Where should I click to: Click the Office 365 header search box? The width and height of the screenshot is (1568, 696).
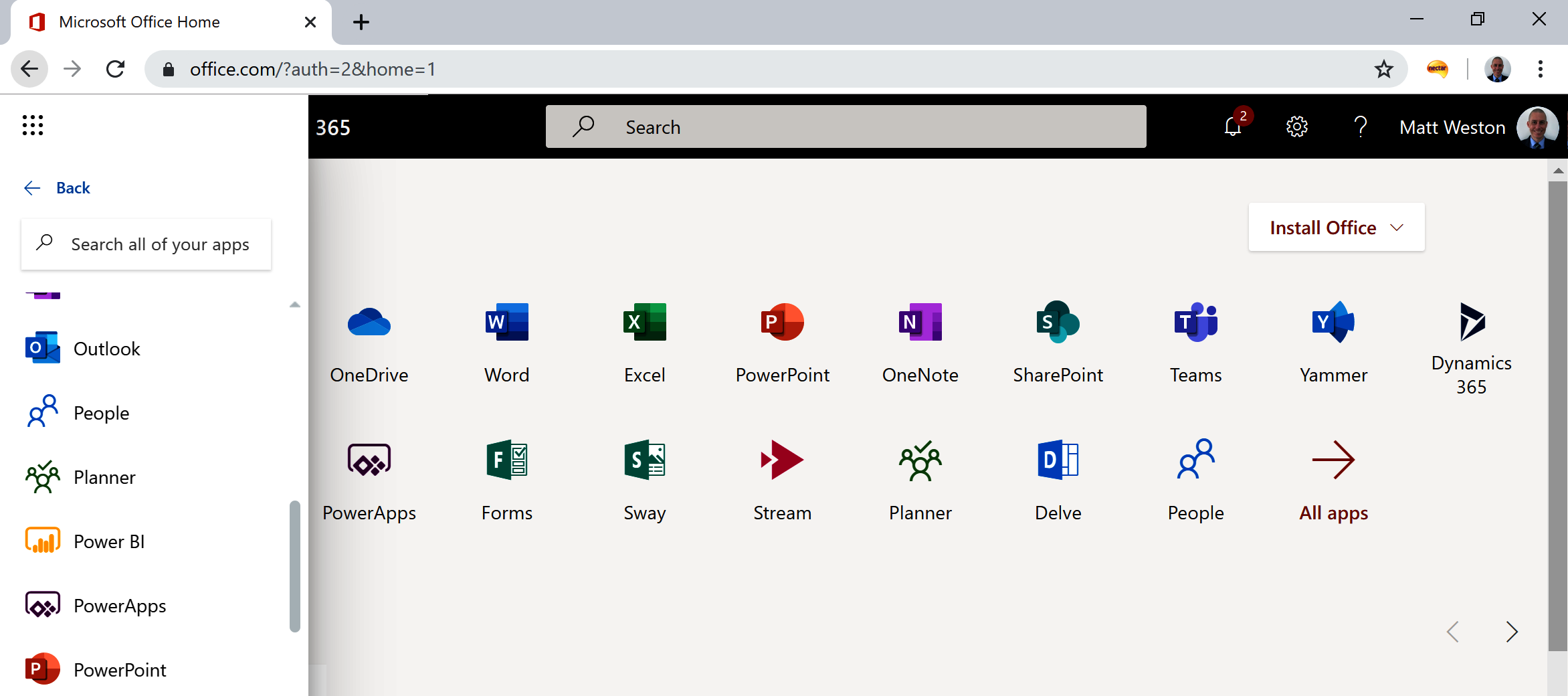(x=846, y=126)
